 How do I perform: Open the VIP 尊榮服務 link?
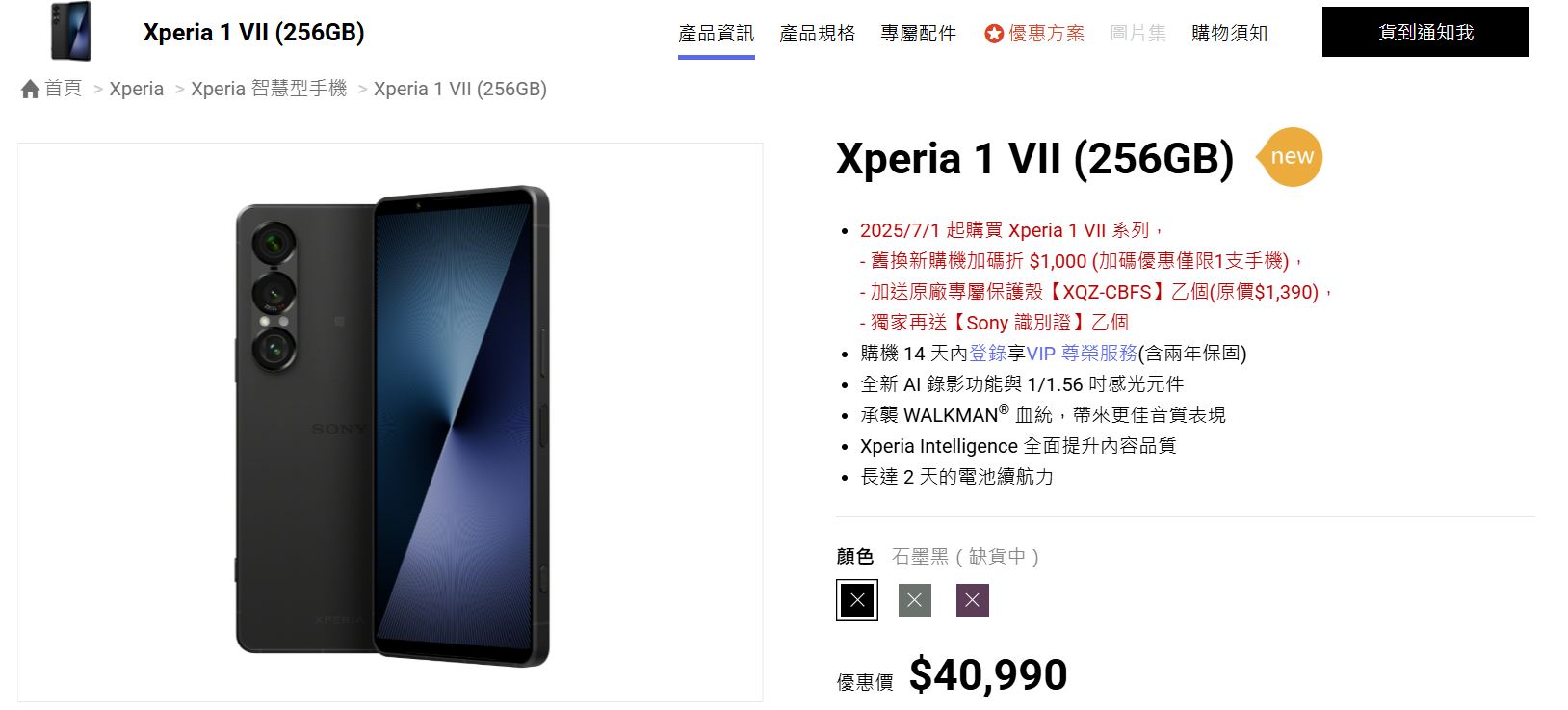pyautogui.click(x=1082, y=354)
